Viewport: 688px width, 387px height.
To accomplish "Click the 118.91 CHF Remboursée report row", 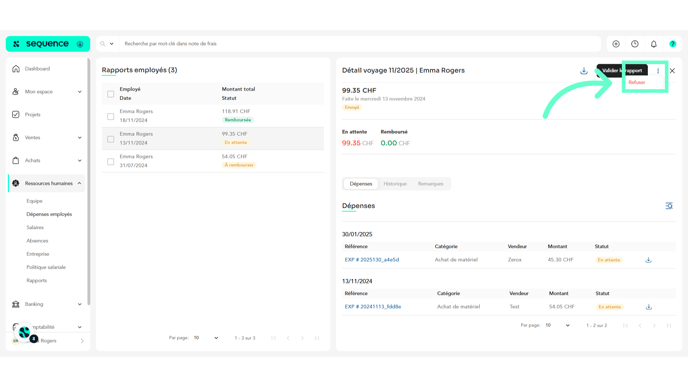I will pyautogui.click(x=213, y=116).
